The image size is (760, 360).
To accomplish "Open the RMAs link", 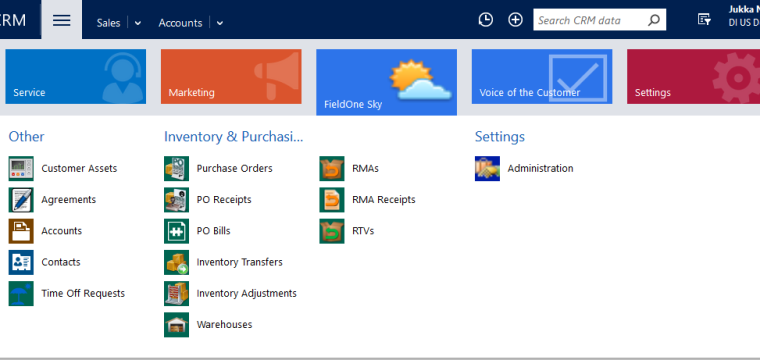I will [x=365, y=169].
